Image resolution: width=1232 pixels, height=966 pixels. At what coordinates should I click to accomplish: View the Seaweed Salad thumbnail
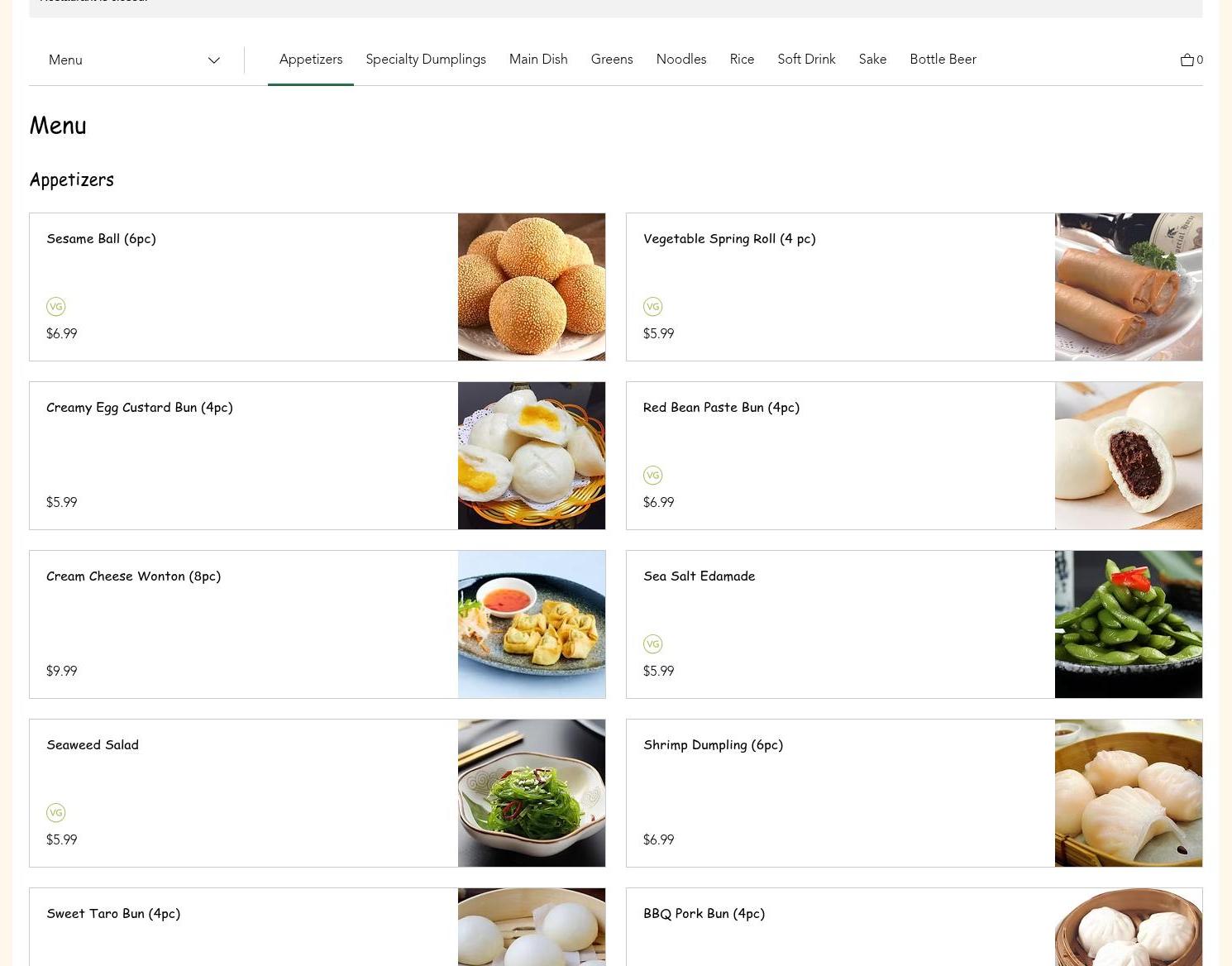tap(531, 793)
